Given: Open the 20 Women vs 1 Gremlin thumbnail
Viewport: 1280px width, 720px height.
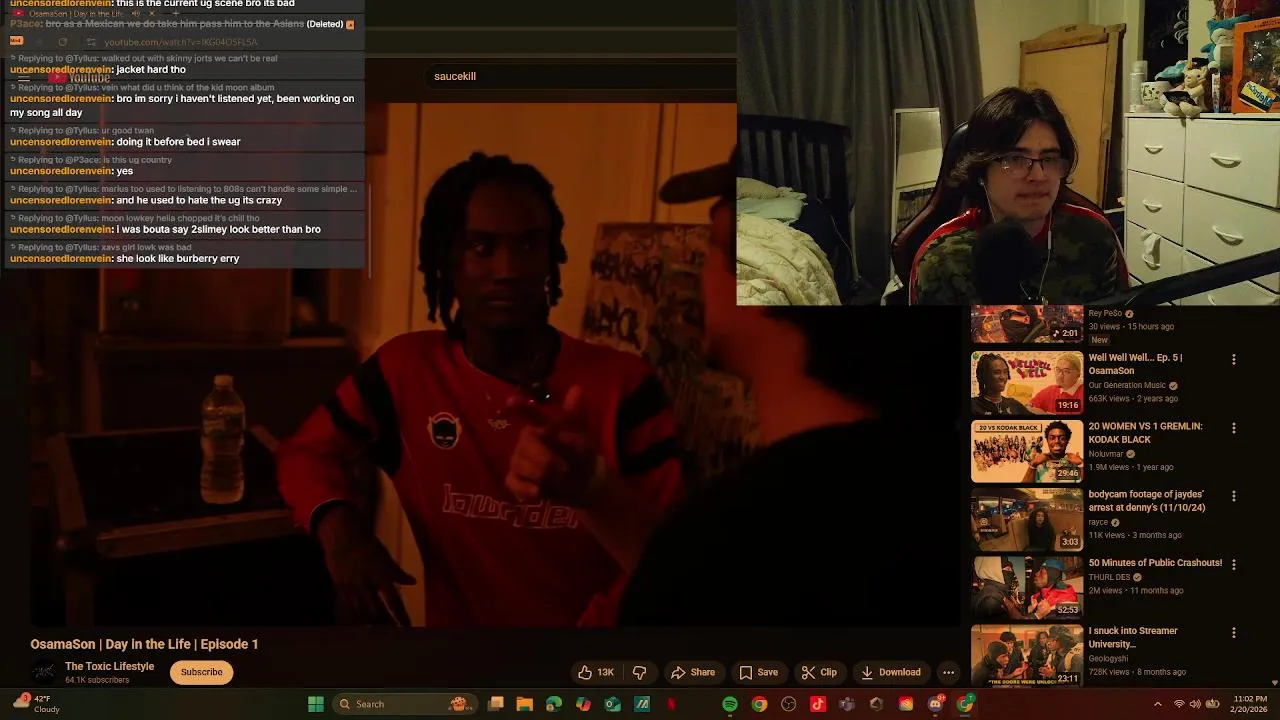Looking at the screenshot, I should click(x=1027, y=450).
